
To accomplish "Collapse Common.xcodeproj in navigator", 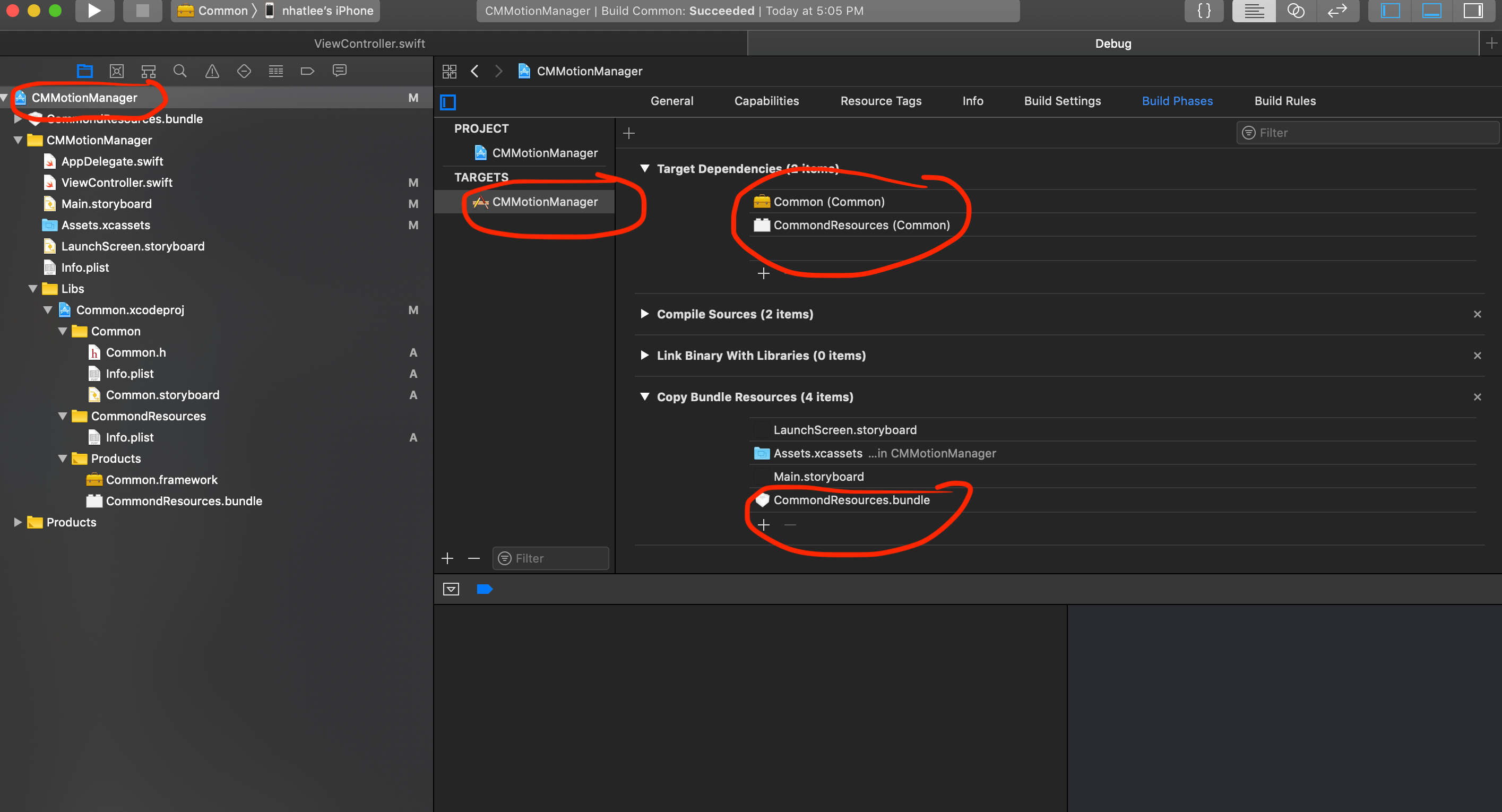I will click(48, 310).
